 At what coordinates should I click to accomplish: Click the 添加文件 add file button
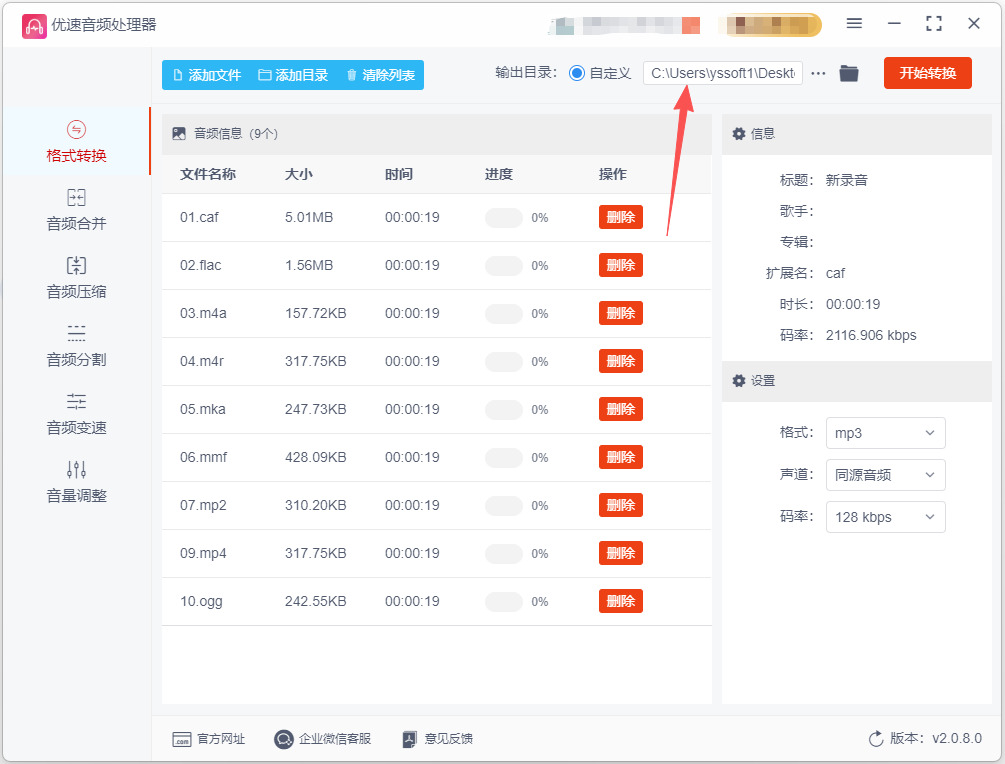207,75
